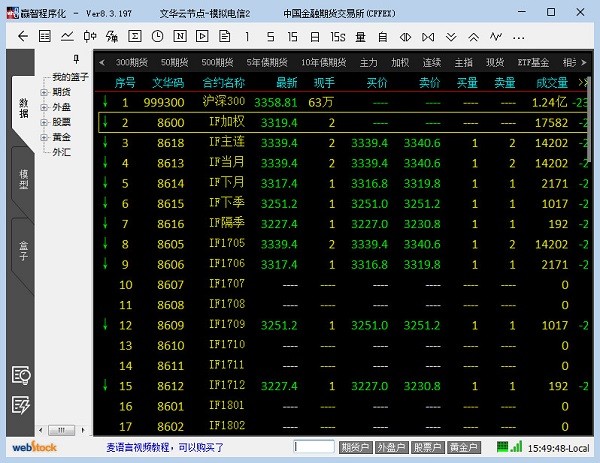Select the IF1709 contract row
This screenshot has height=463, width=600.
[341, 325]
